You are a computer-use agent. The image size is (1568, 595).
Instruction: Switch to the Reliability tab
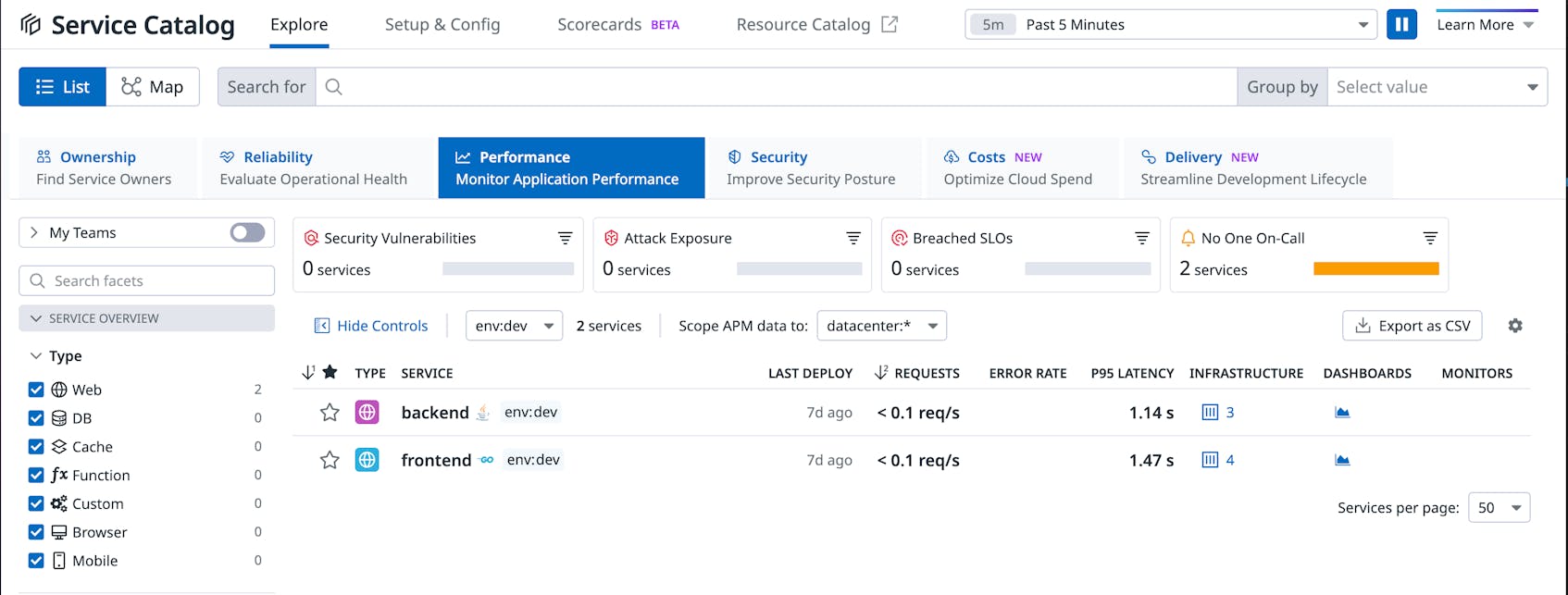tap(314, 168)
